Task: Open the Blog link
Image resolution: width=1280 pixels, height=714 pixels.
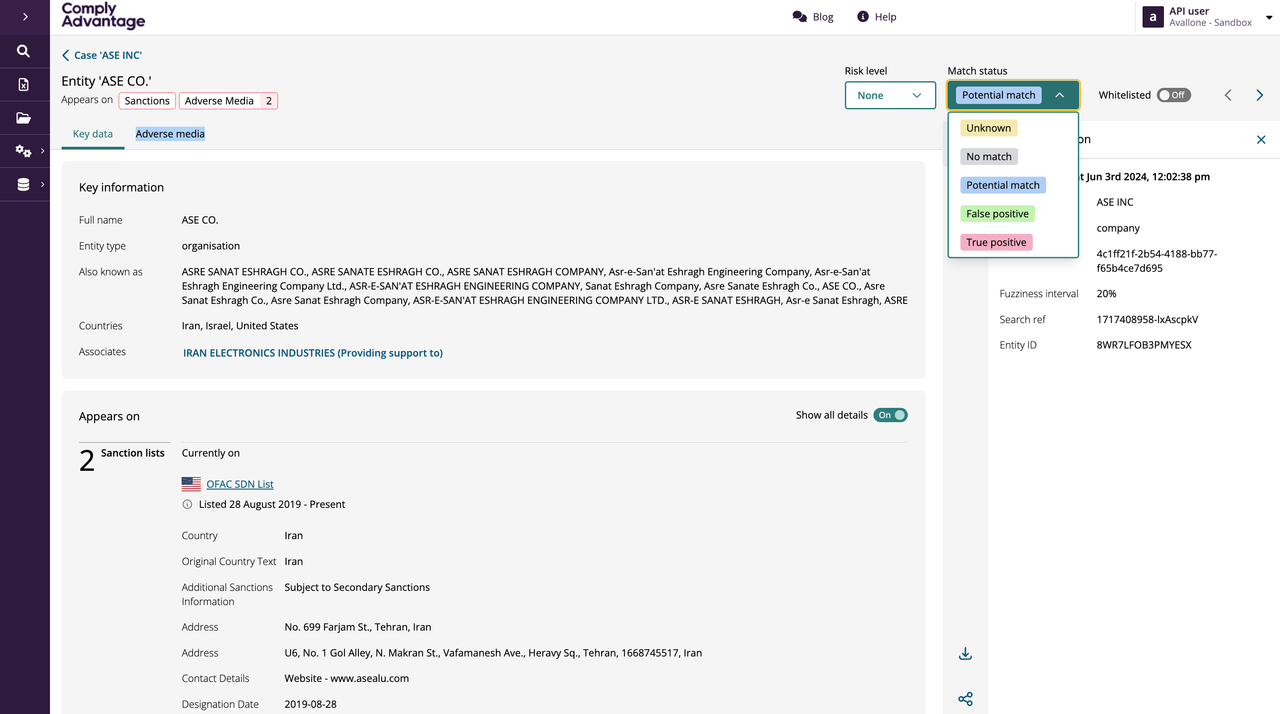Action: coord(823,17)
